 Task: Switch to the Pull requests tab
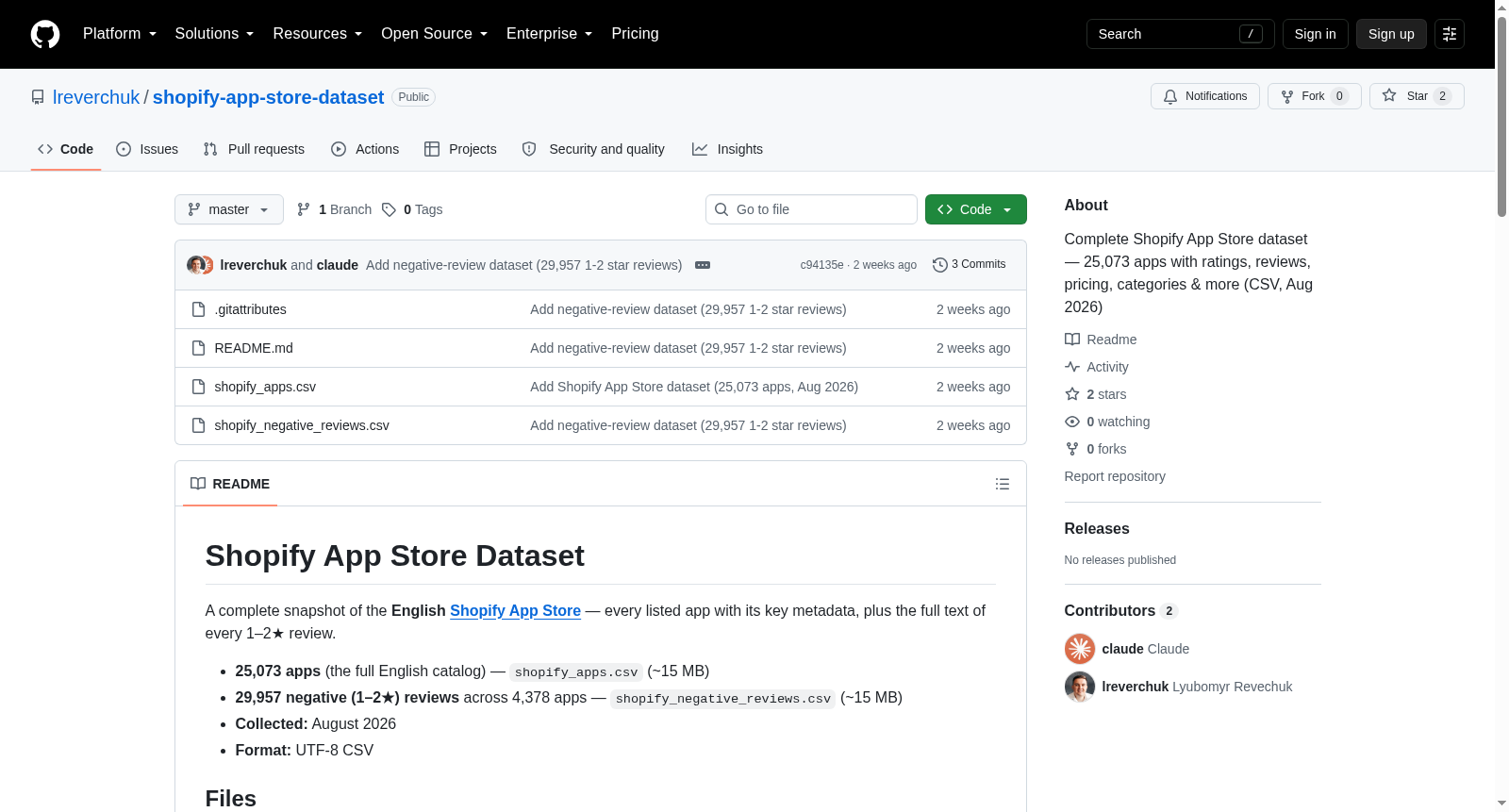(254, 149)
